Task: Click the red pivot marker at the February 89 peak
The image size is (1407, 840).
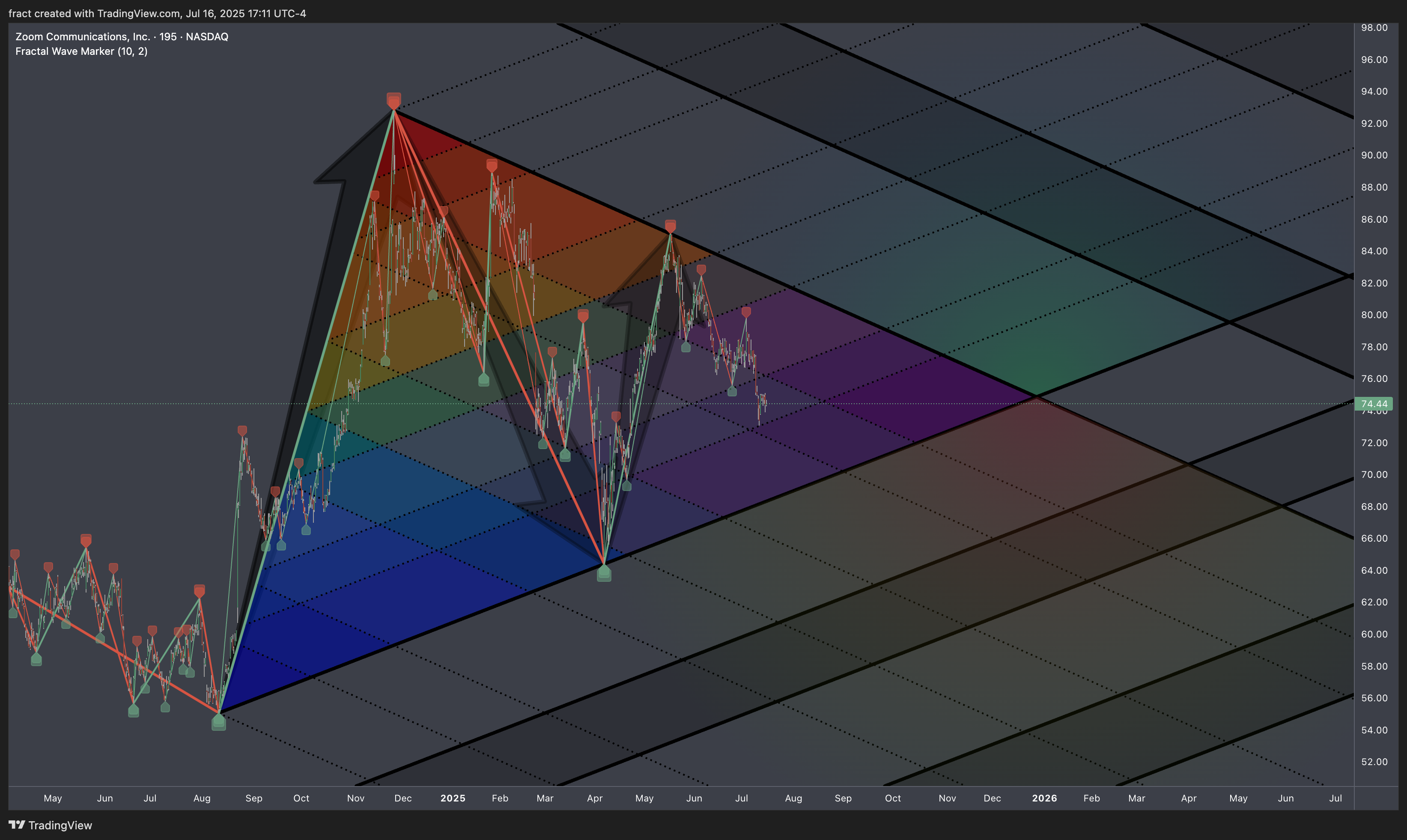Action: [x=492, y=165]
